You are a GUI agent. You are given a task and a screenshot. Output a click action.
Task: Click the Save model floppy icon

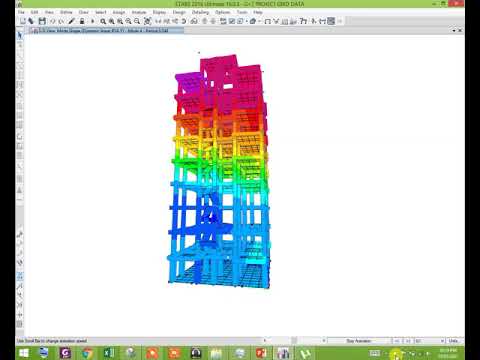[42, 21]
